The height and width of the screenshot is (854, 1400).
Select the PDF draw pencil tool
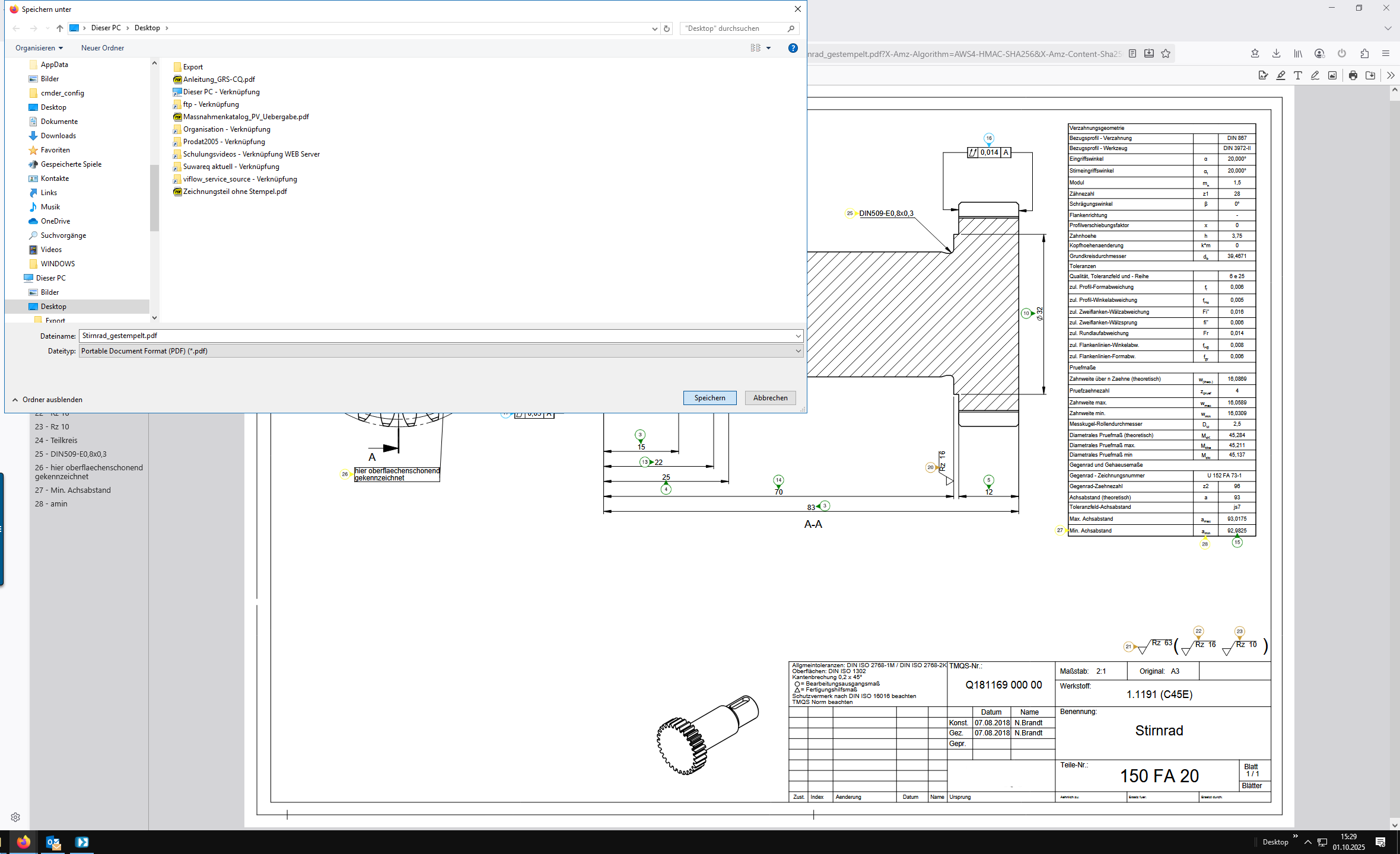(1315, 75)
